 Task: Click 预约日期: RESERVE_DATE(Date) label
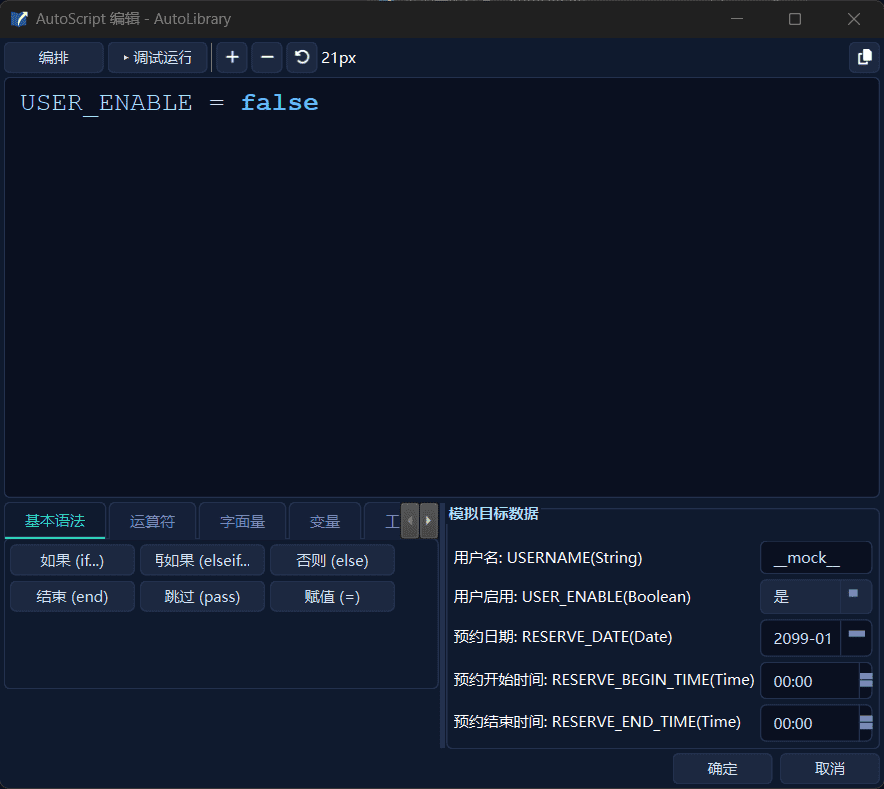(563, 637)
